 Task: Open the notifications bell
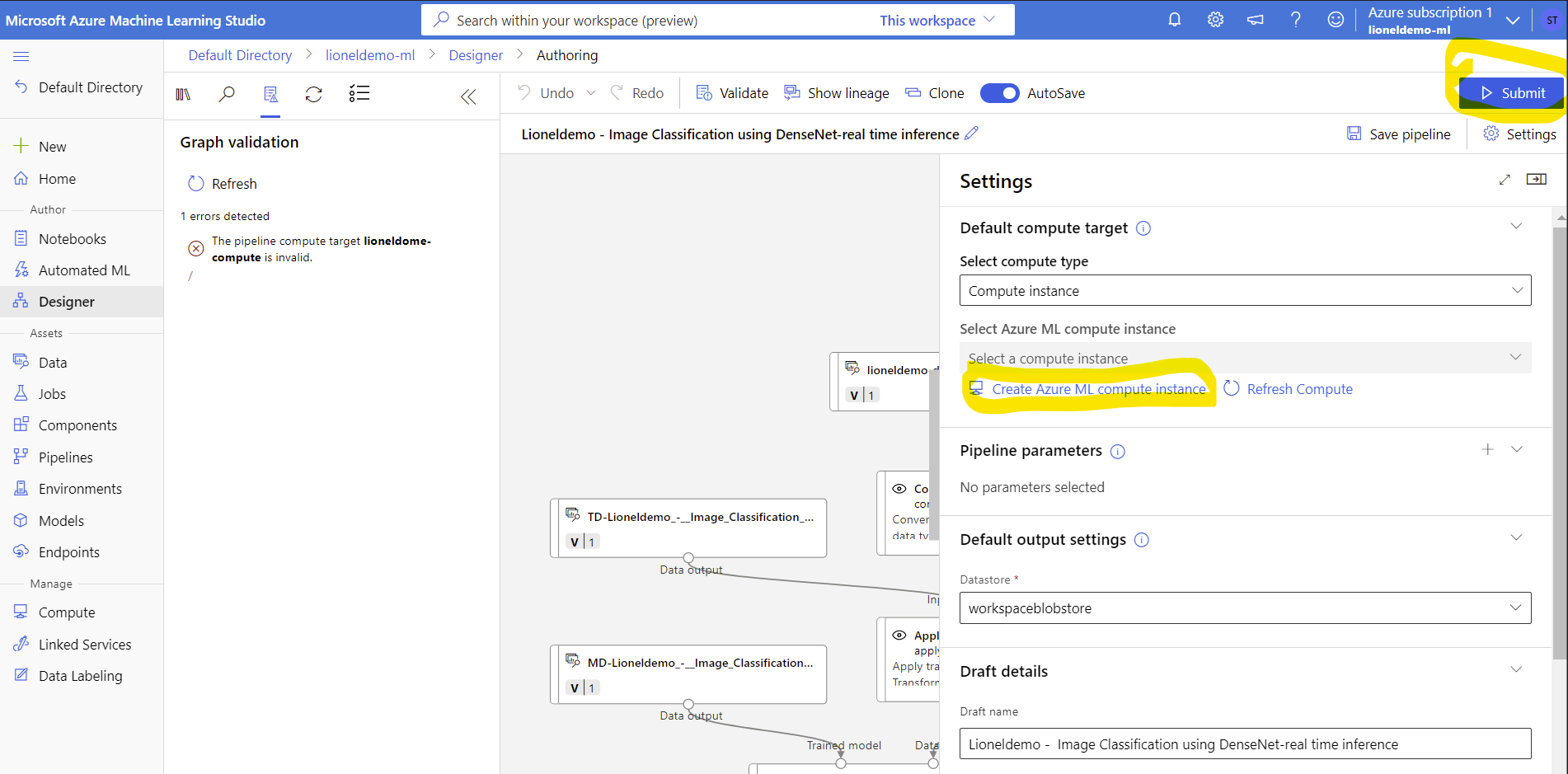tap(1175, 20)
